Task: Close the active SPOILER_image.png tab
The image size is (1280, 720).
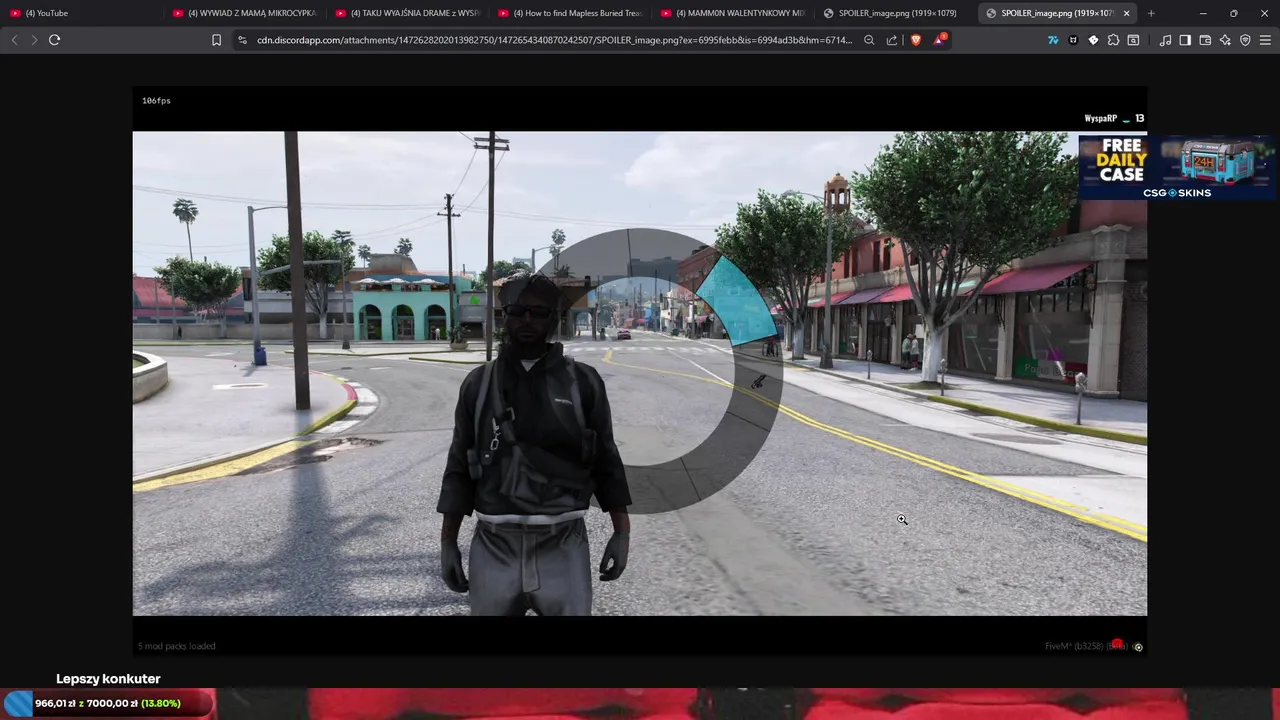Action: (1126, 13)
